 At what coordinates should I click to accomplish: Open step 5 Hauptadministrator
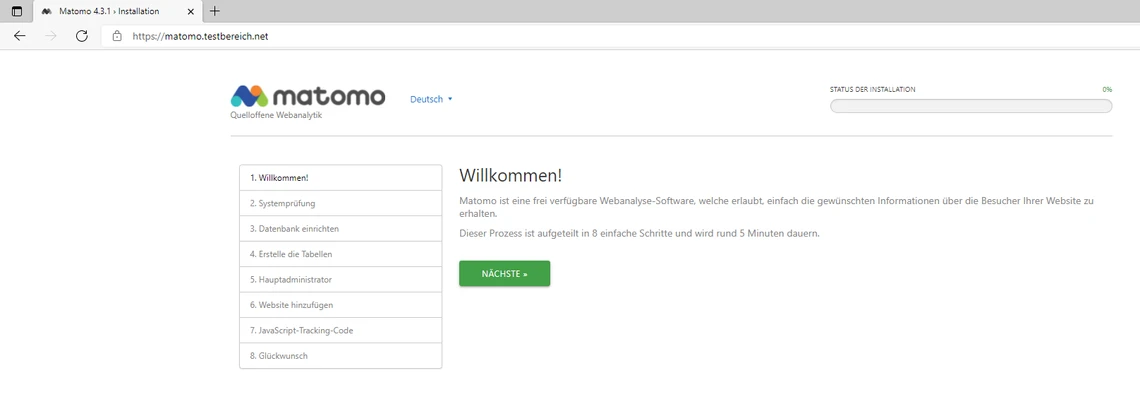340,280
